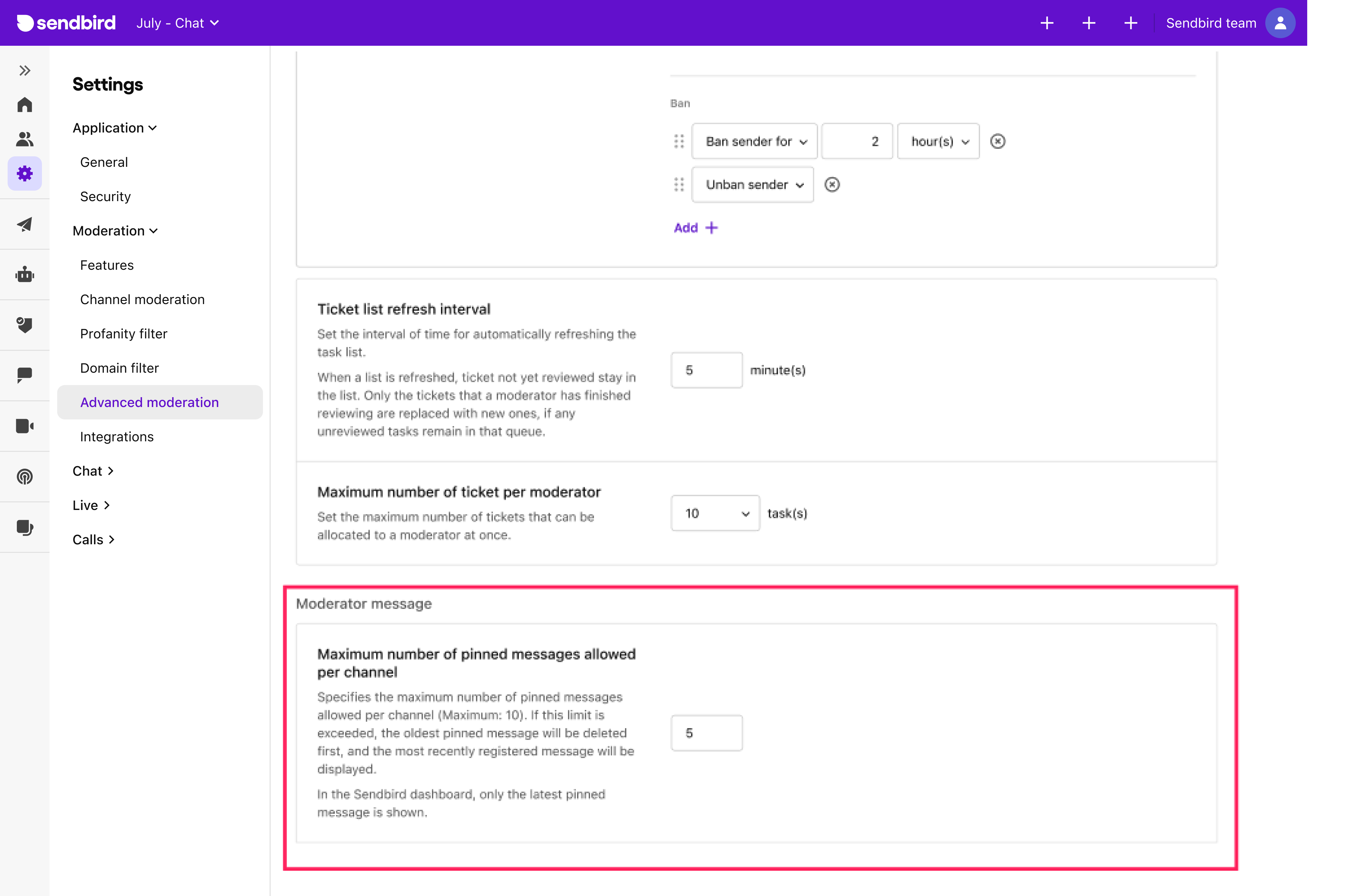This screenshot has height=896, width=1372.
Task: Open the video camera Live icon
Action: [x=25, y=426]
